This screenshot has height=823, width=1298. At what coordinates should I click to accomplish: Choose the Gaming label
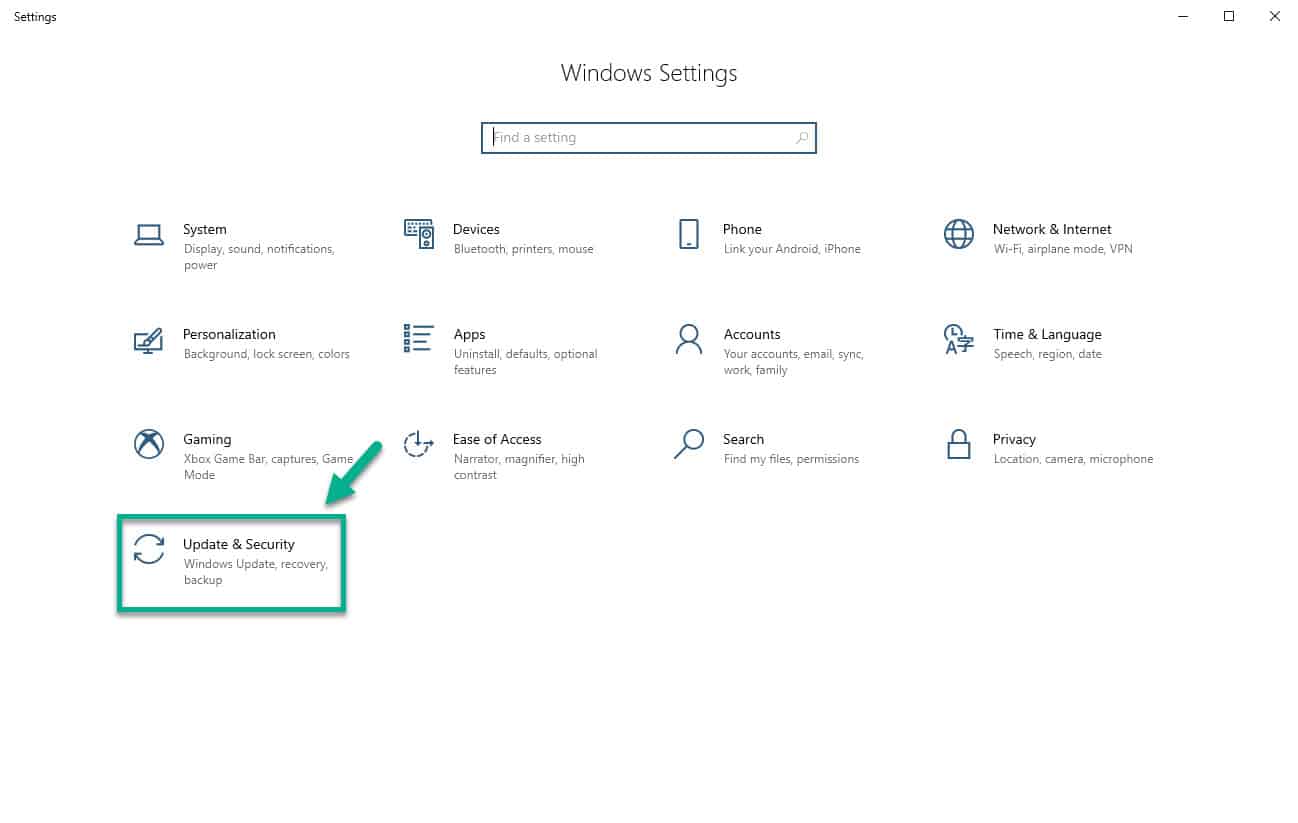click(207, 439)
